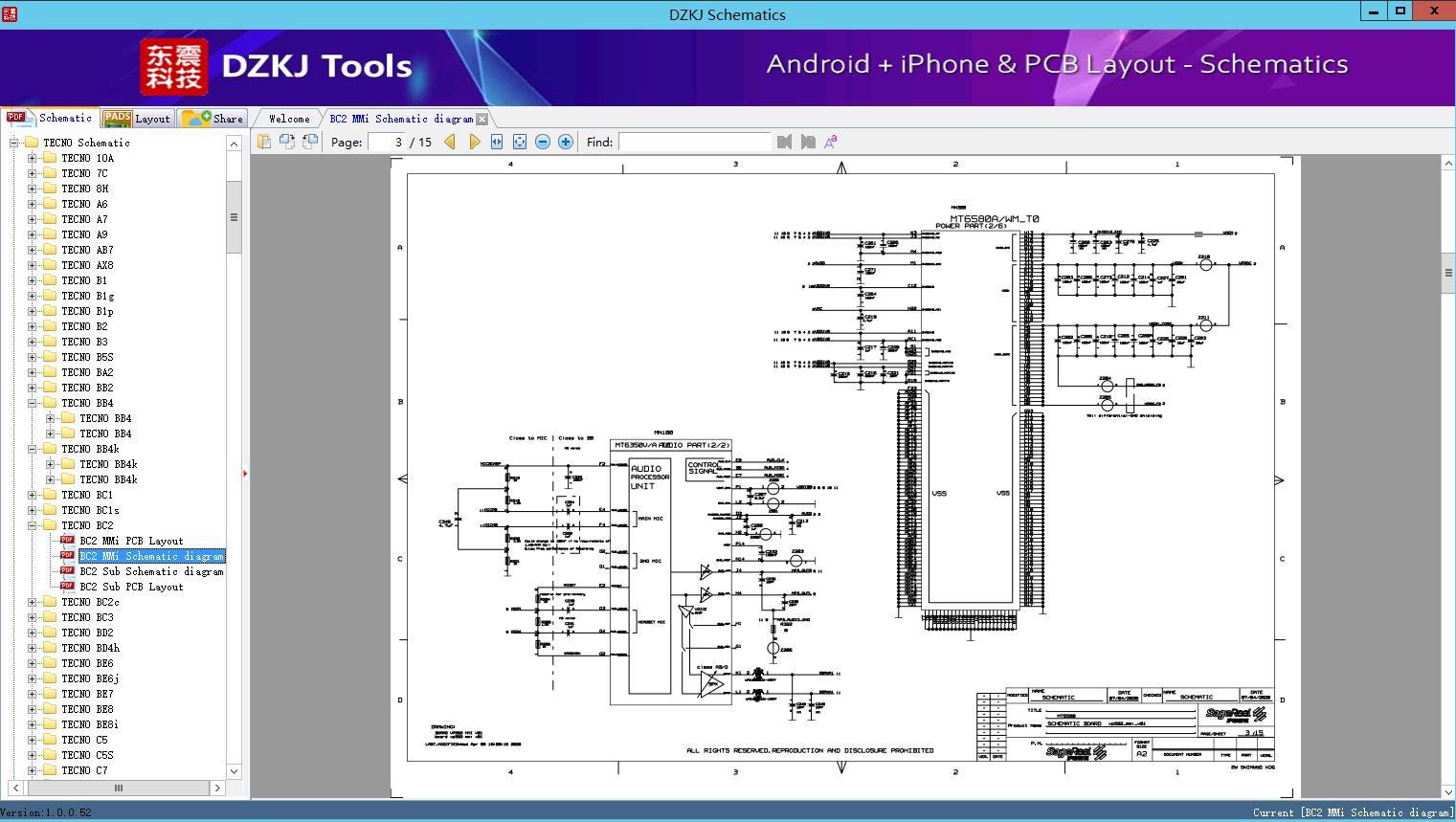Click the find next icon
The height and width of the screenshot is (822, 1456).
click(808, 142)
